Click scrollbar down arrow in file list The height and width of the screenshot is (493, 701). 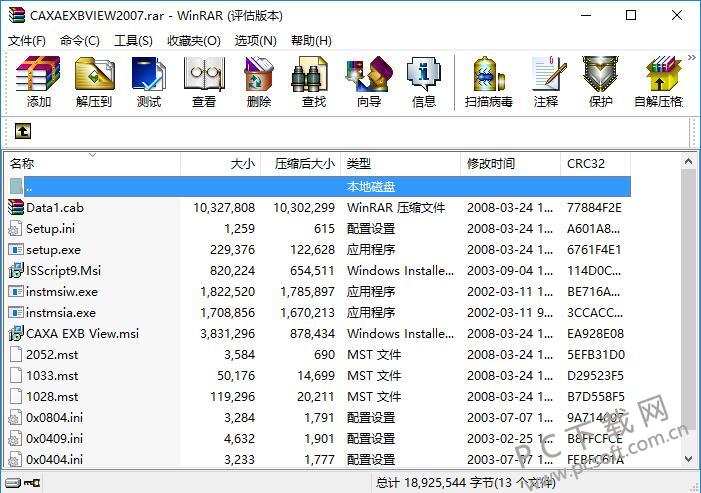[x=688, y=459]
